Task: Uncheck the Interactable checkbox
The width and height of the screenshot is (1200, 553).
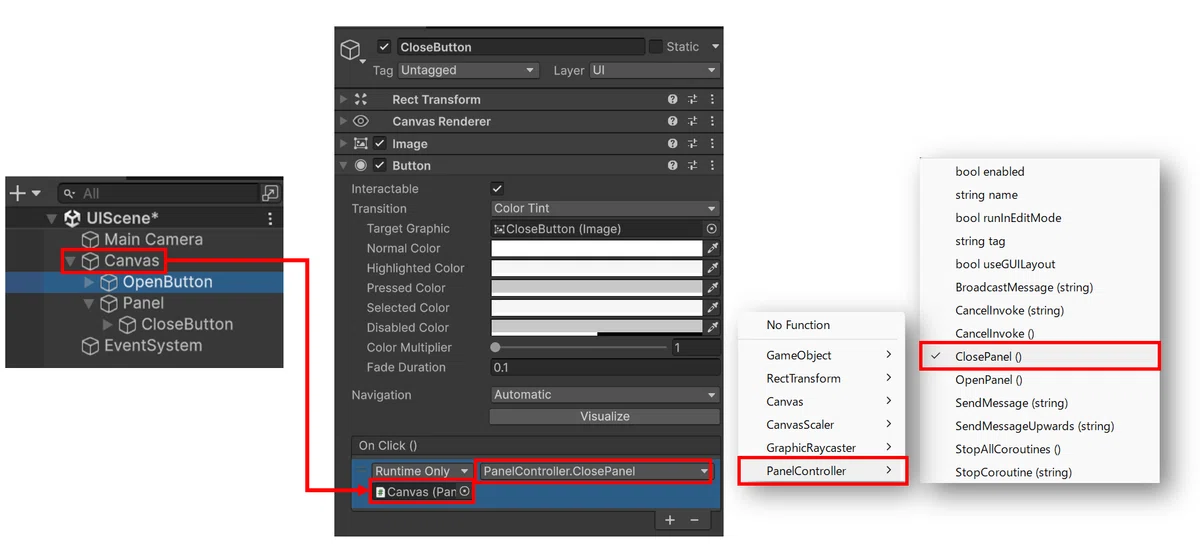Action: tap(497, 189)
